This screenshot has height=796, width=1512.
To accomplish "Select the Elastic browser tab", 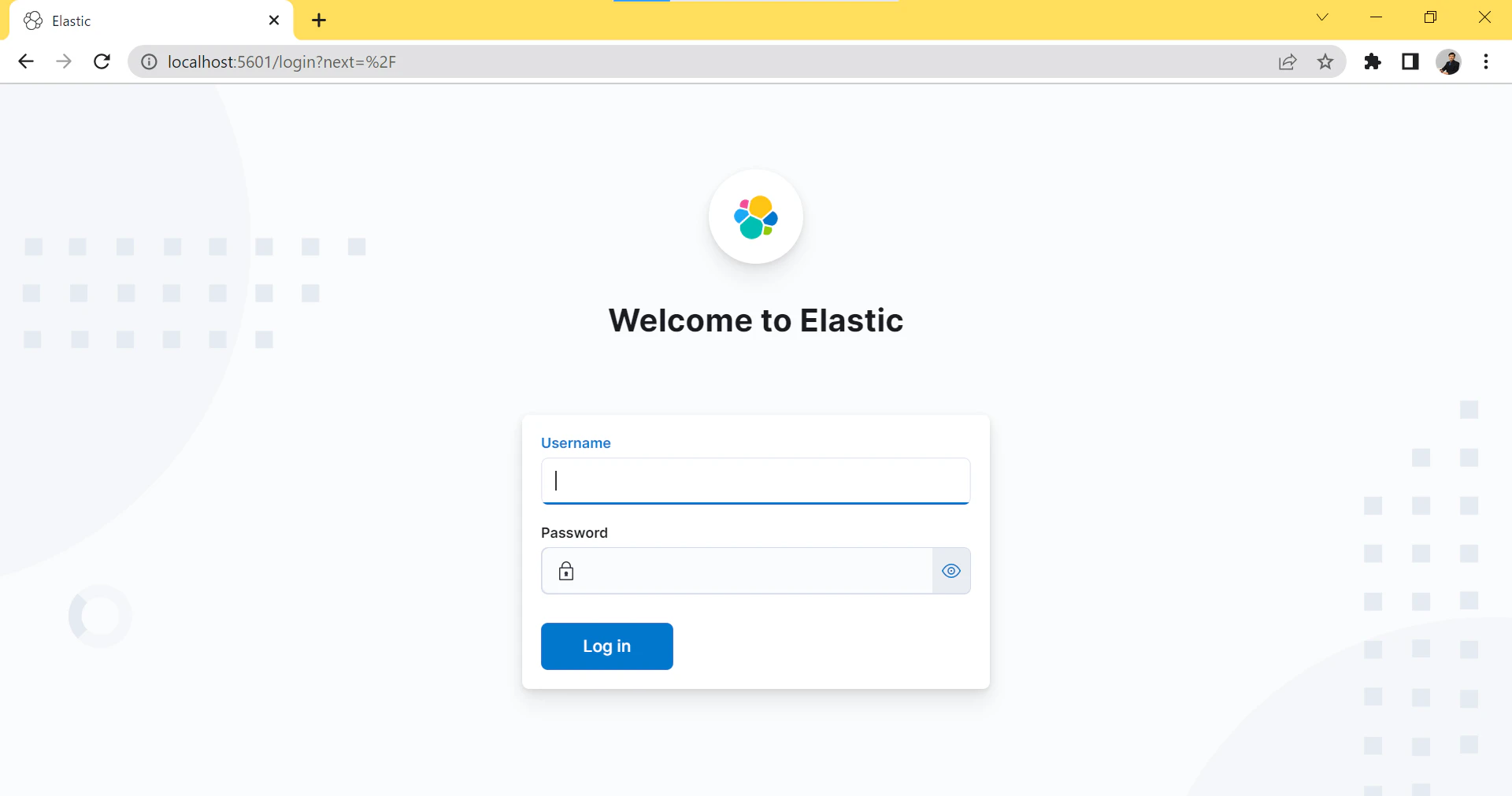I will coord(151,21).
